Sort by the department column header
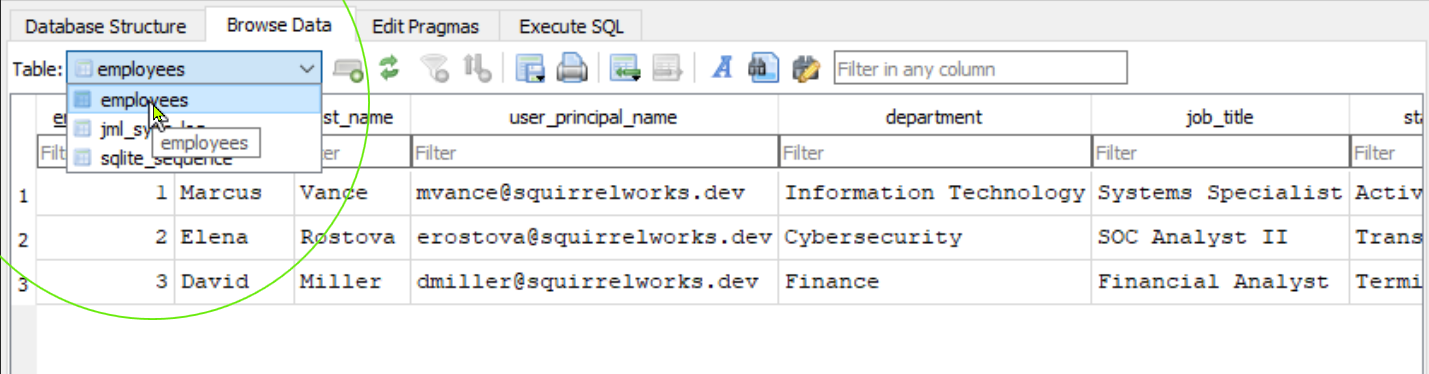 (934, 117)
